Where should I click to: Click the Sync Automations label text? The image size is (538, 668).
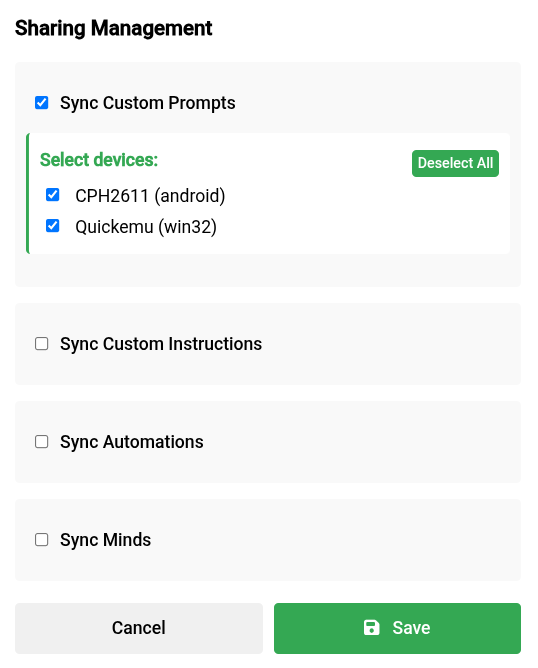(131, 442)
